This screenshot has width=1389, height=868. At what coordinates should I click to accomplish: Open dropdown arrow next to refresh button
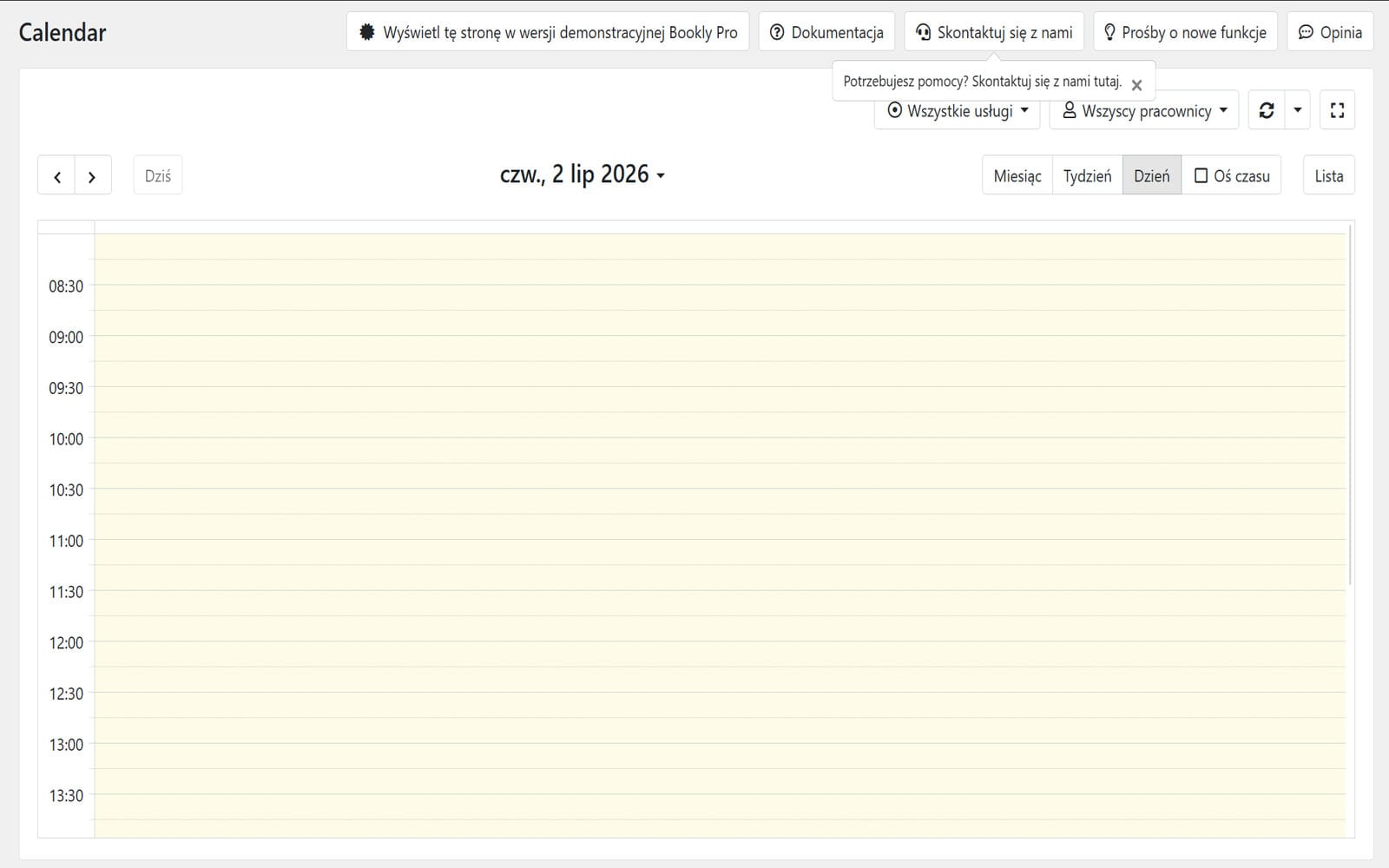click(x=1298, y=110)
